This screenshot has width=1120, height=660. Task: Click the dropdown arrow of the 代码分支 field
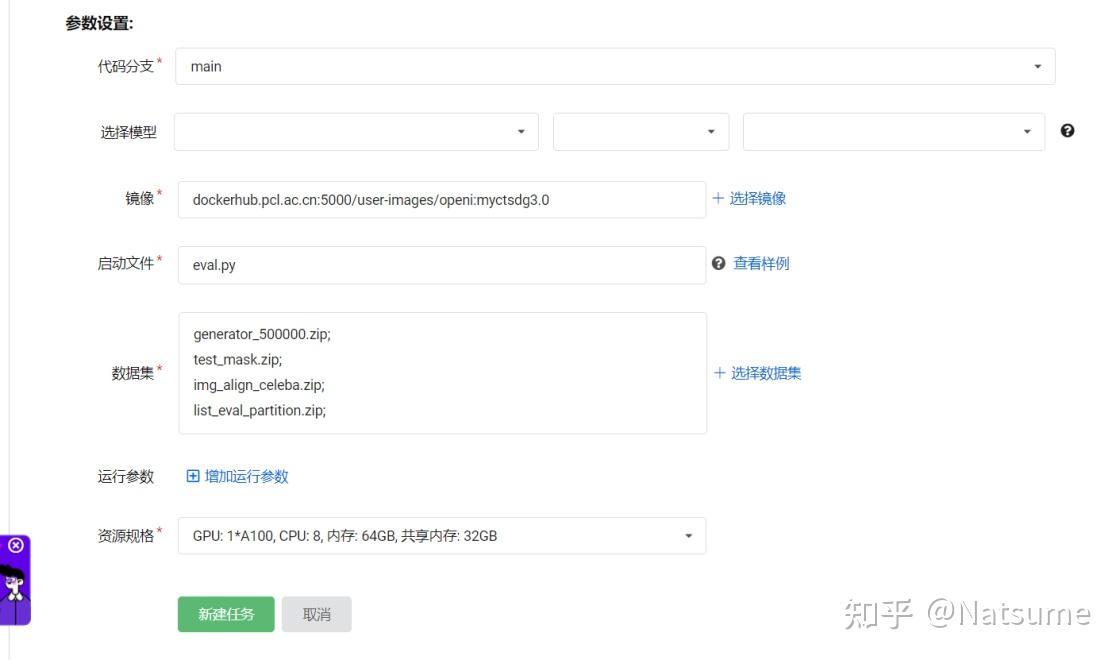point(1037,66)
